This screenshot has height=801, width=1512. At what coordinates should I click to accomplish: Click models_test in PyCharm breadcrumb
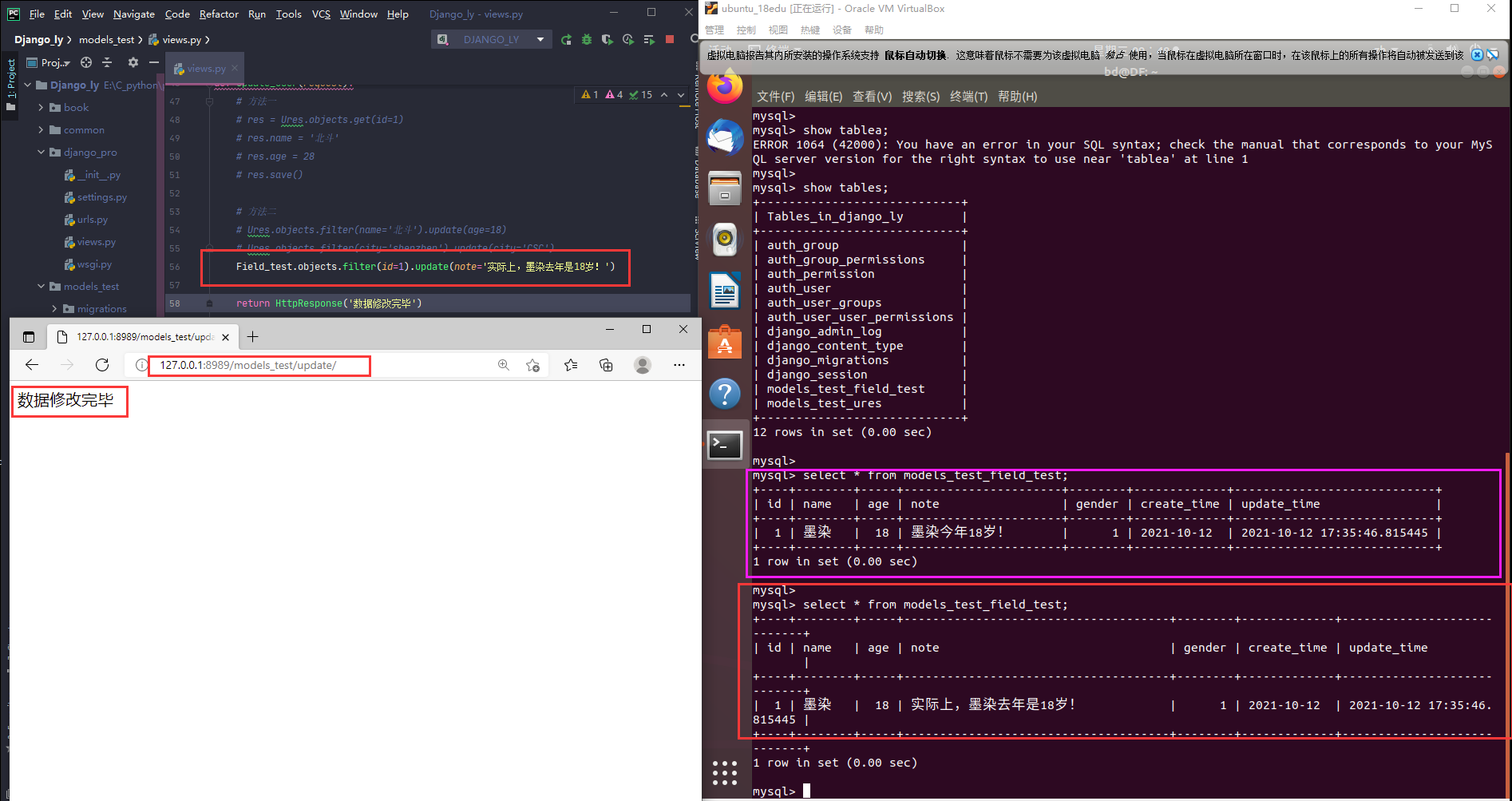[106, 39]
